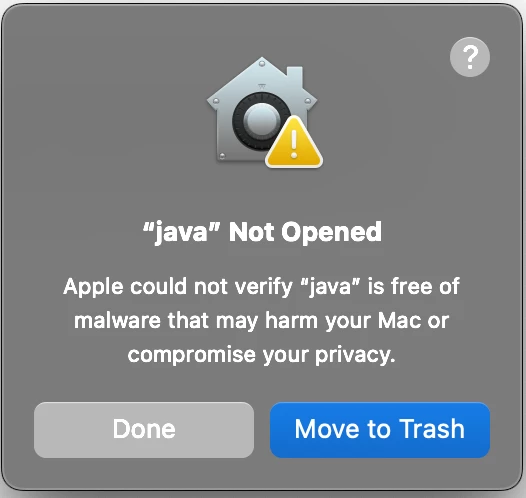Select the word "Opened" in the heading
Screen dimensions: 526x498
tap(331, 232)
